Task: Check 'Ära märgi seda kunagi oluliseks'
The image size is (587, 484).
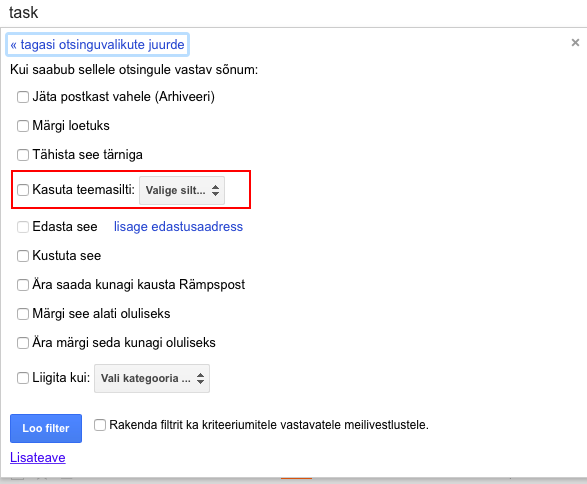Action: click(x=23, y=343)
